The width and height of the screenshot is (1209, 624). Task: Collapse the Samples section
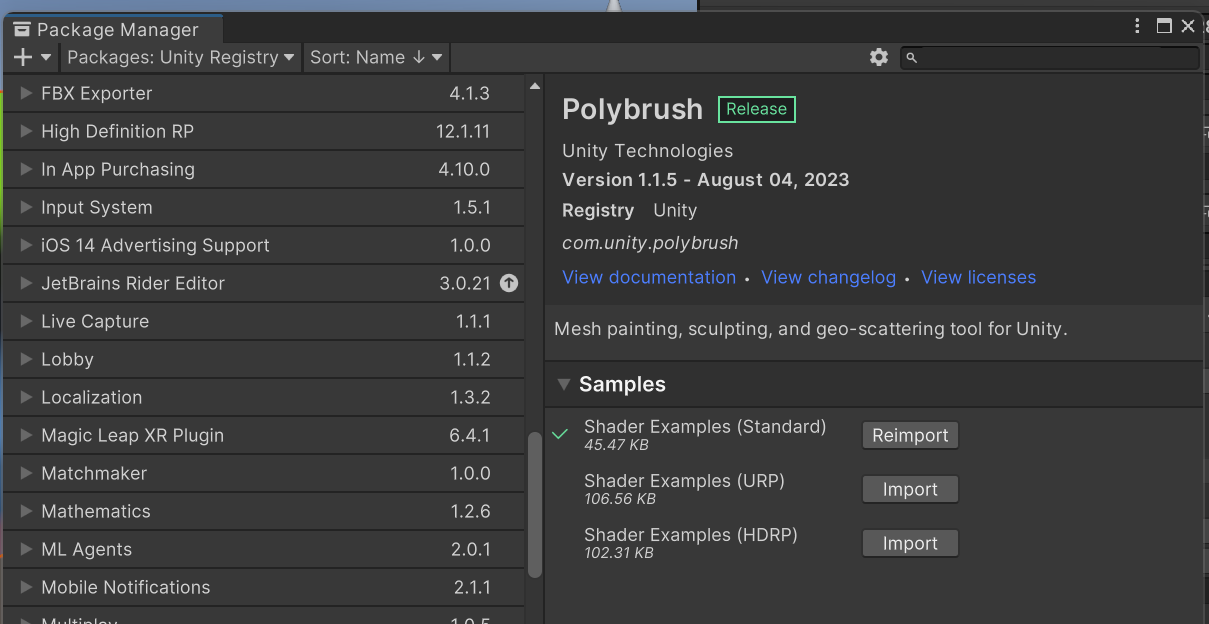point(564,384)
